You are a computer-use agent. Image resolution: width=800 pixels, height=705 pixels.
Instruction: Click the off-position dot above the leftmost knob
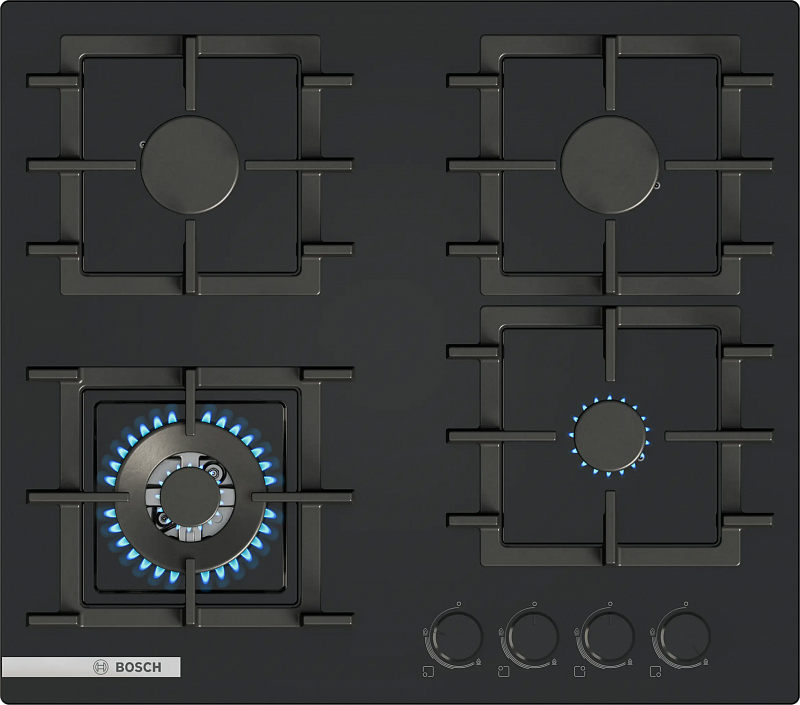tap(459, 602)
